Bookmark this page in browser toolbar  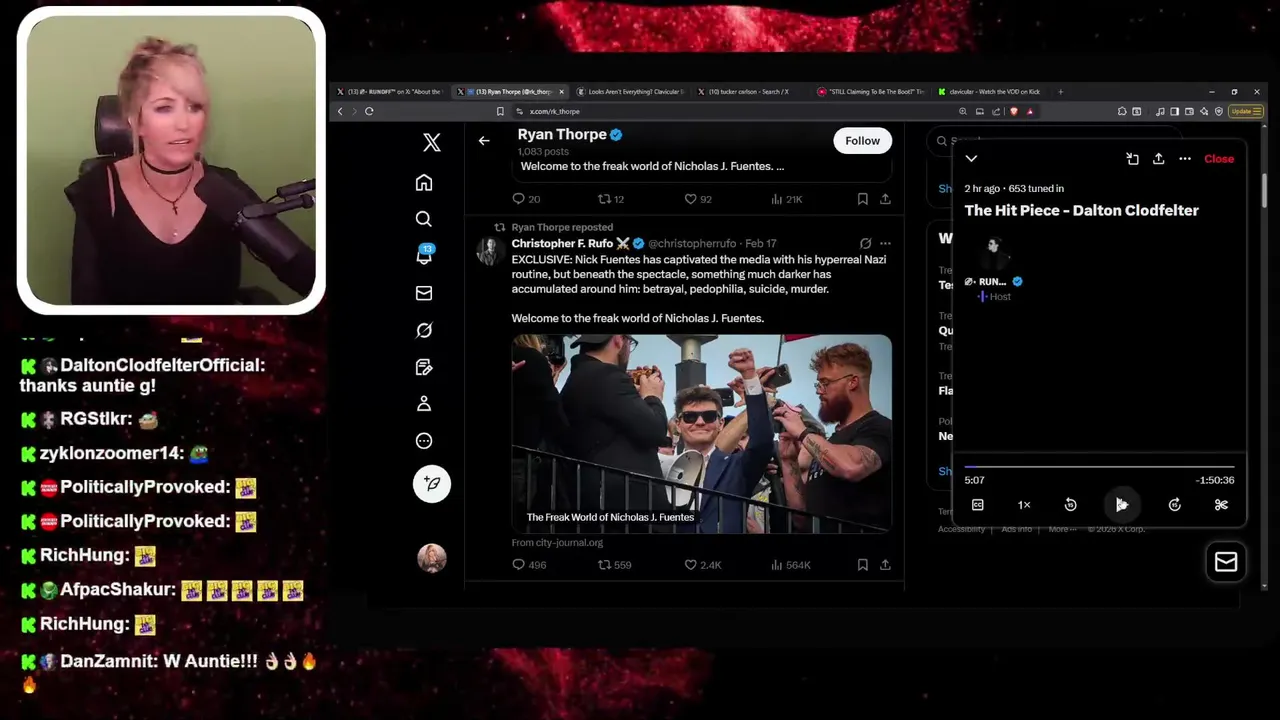pos(500,111)
